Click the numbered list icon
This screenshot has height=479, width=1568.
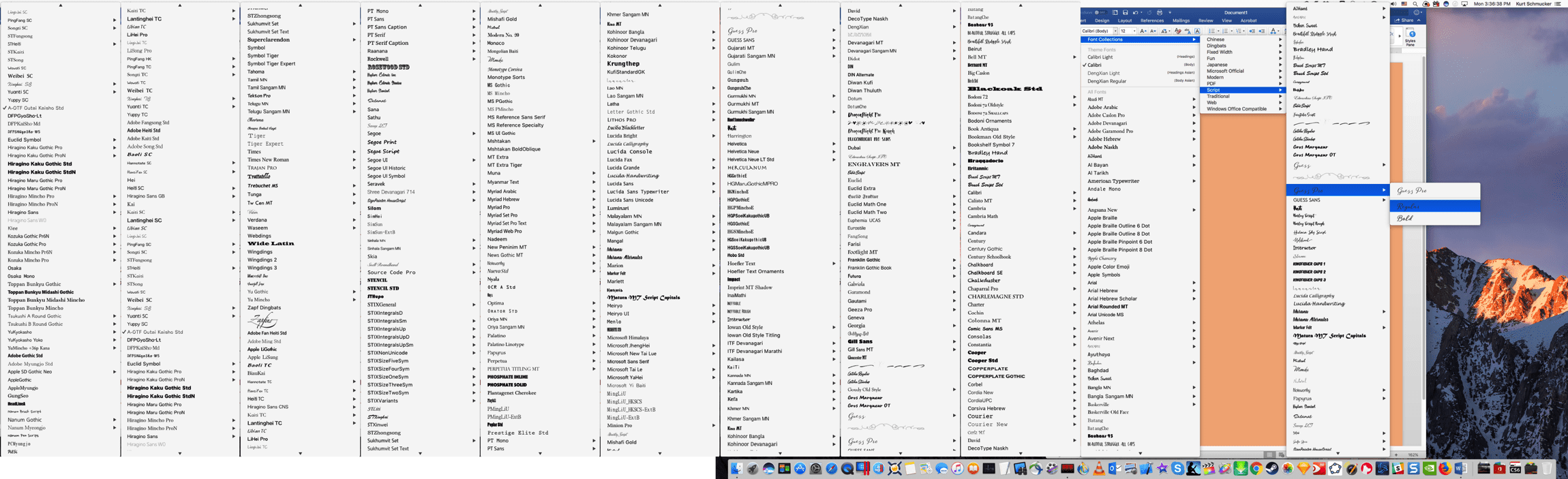[x=1225, y=31]
